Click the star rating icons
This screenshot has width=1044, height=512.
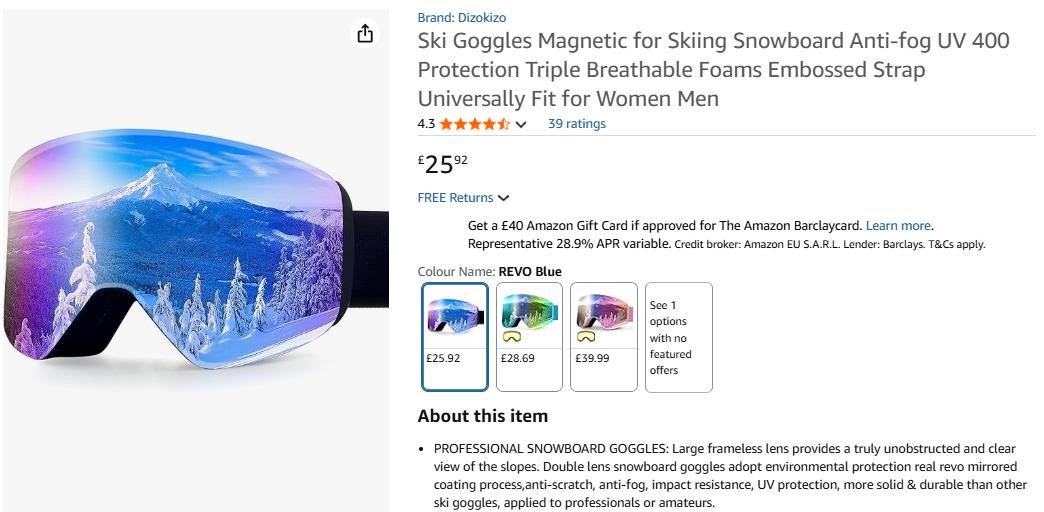475,124
